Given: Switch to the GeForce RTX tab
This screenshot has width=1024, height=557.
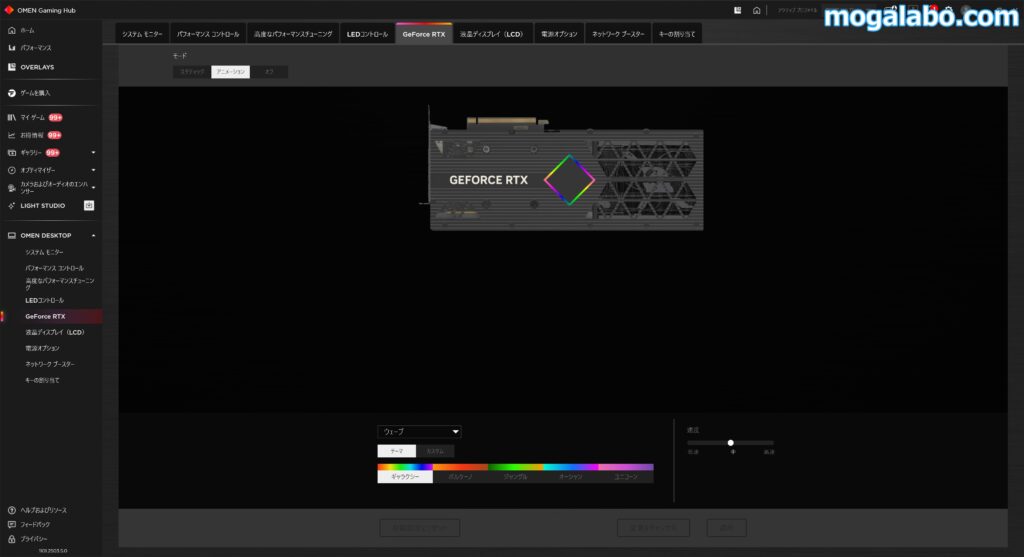Looking at the screenshot, I should coord(424,34).
